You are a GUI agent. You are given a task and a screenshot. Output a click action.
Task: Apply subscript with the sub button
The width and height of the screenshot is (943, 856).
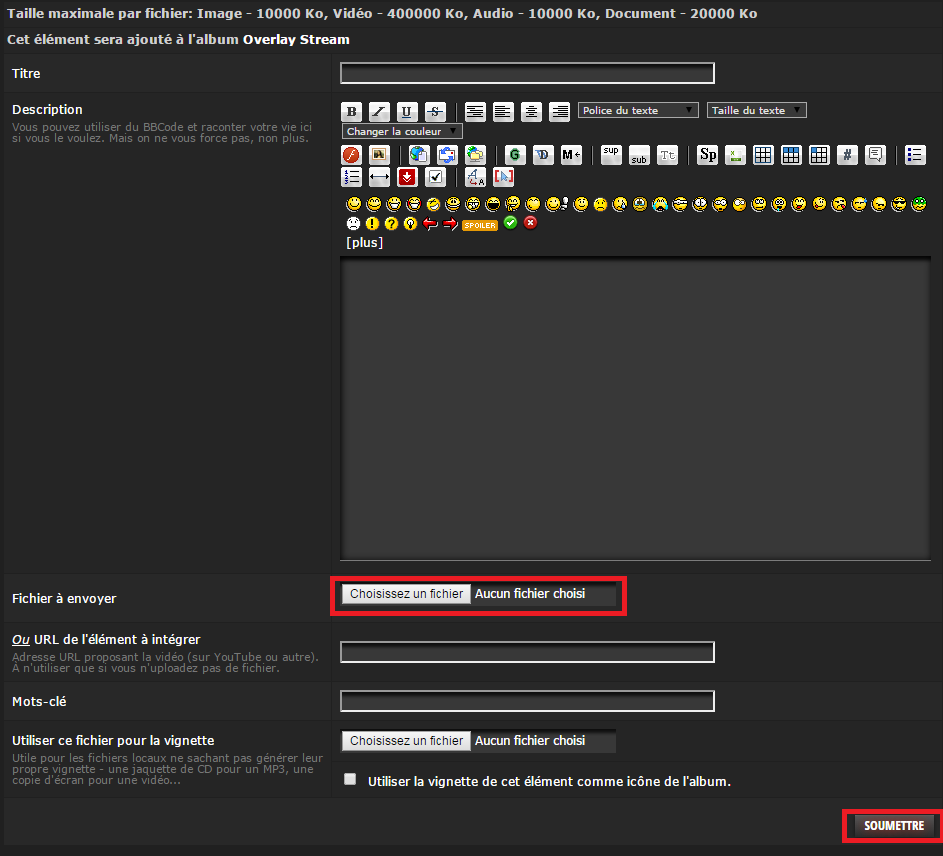(639, 155)
